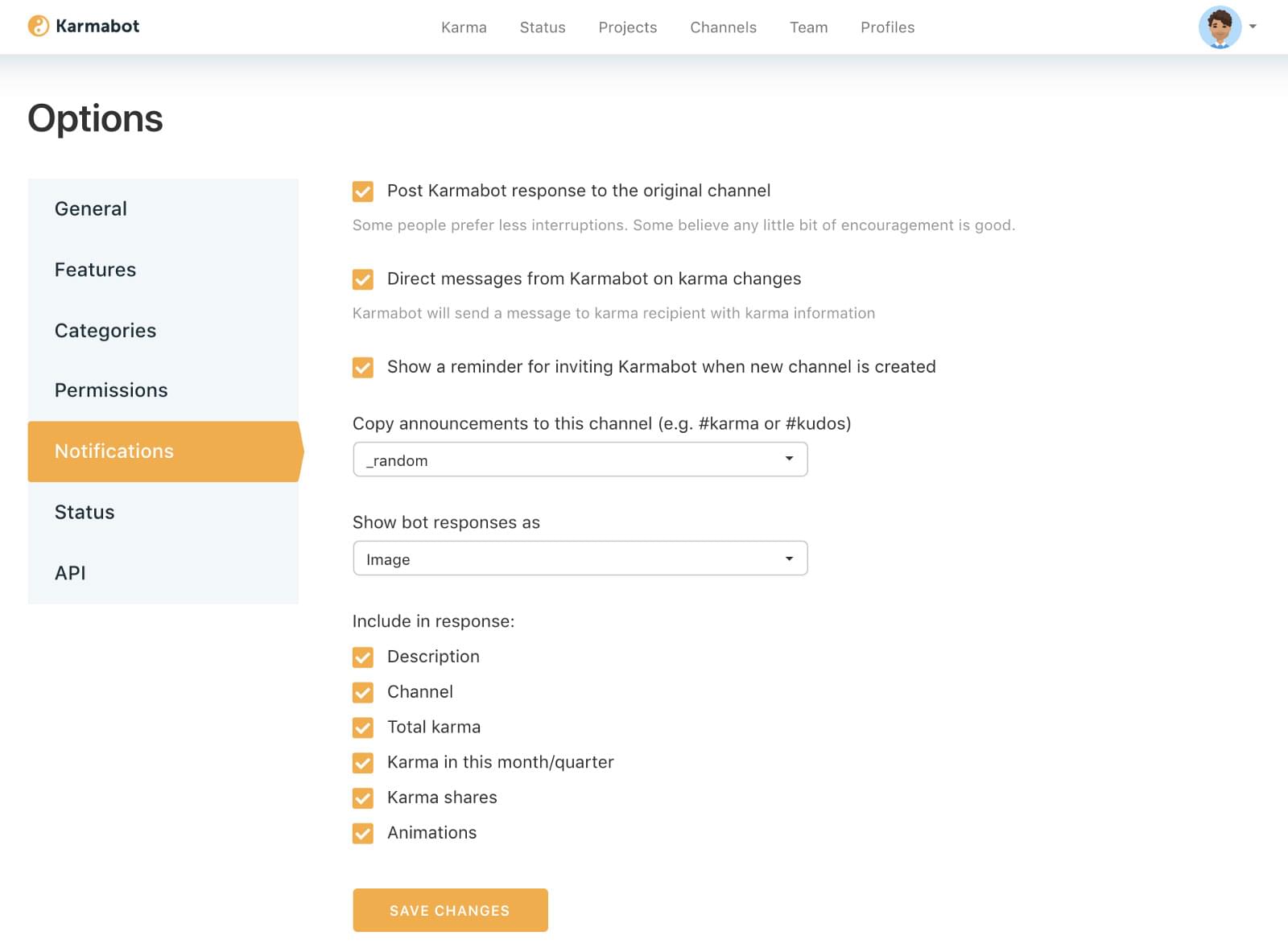Go to the Channels page

click(723, 27)
